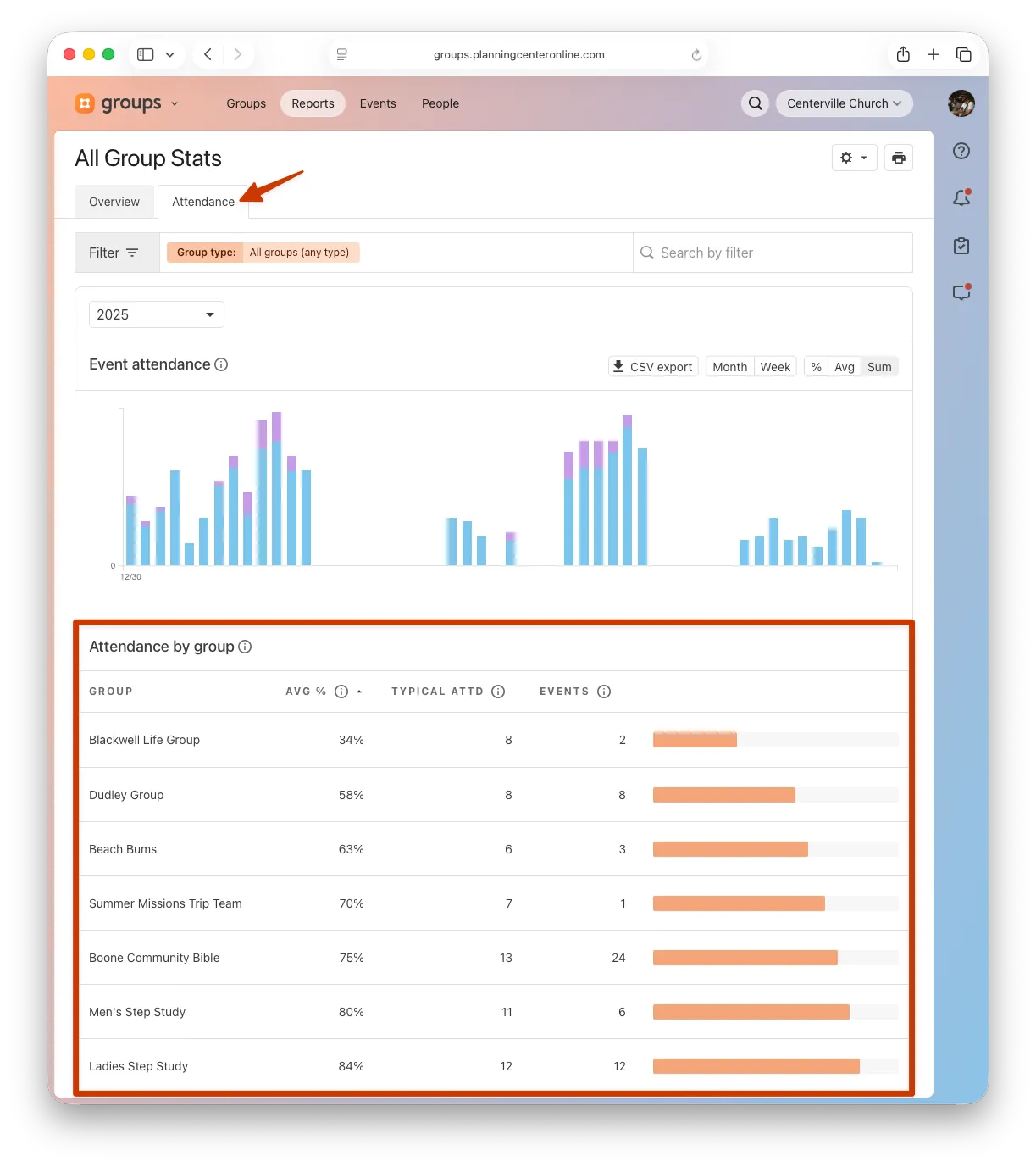The height and width of the screenshot is (1167, 1036).
Task: Click info icon beside Typical Attd column
Action: (x=498, y=692)
